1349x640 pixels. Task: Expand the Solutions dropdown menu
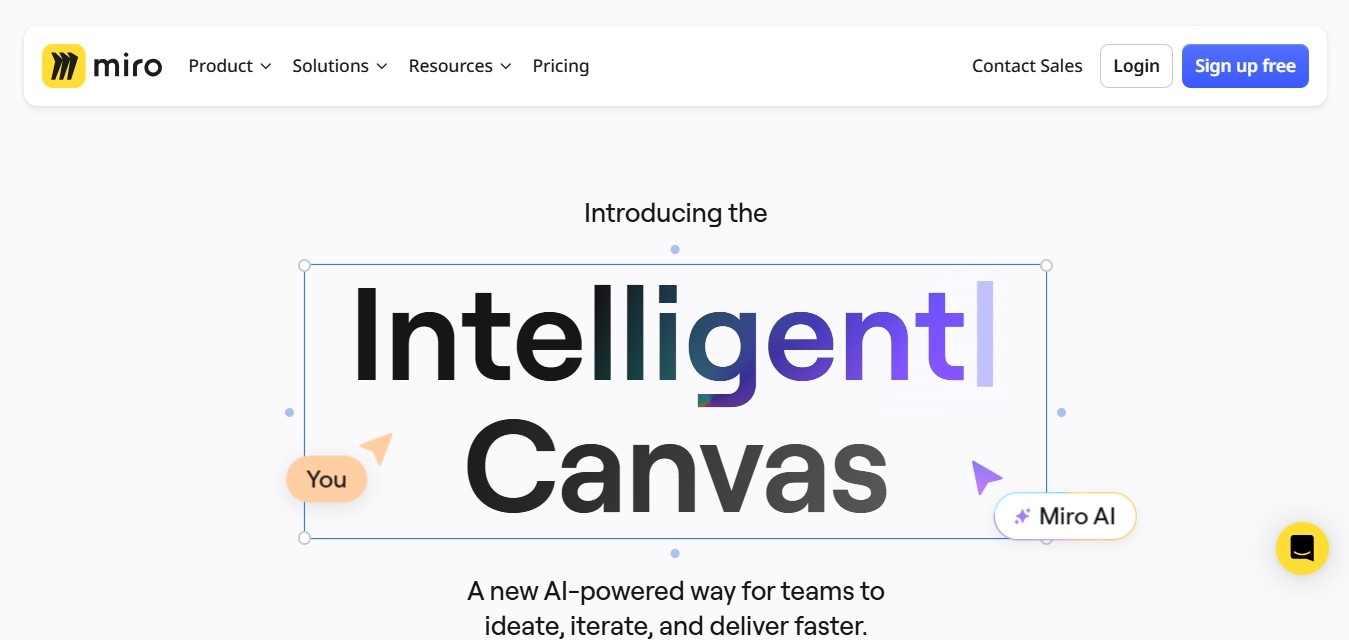[340, 66]
